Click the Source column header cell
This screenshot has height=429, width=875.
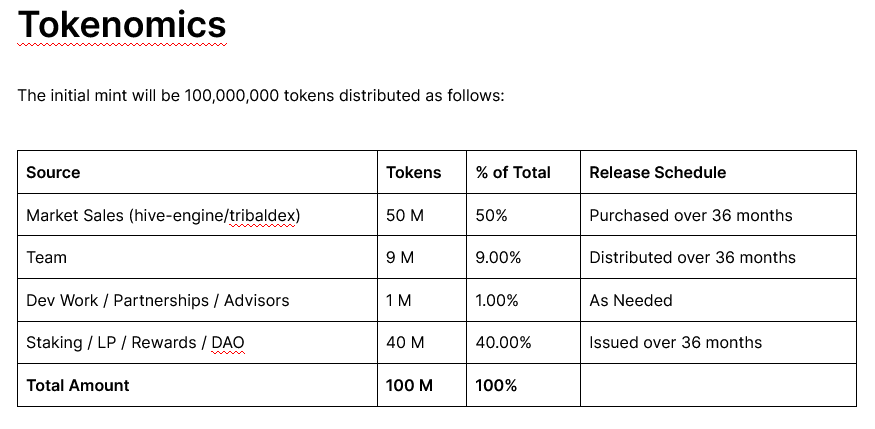tap(198, 172)
